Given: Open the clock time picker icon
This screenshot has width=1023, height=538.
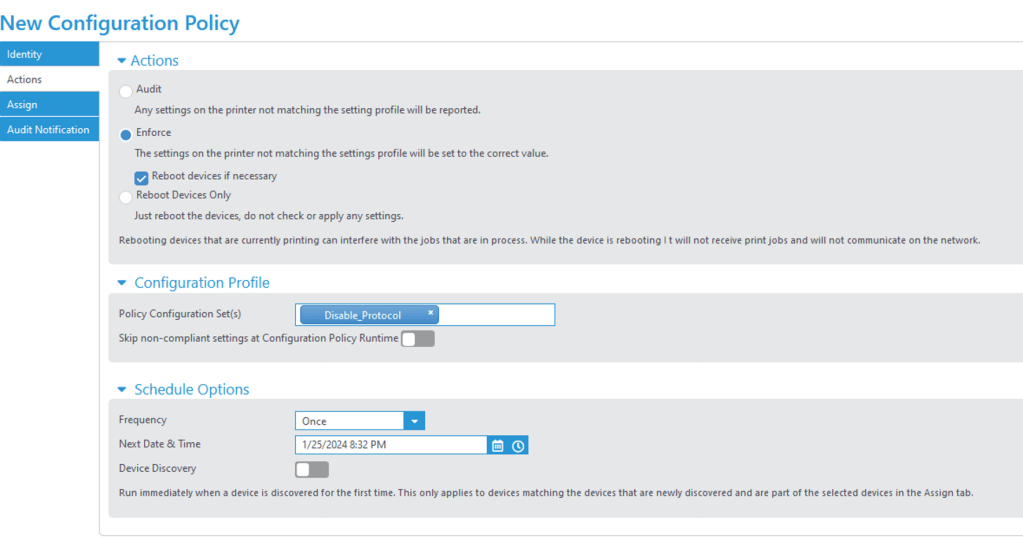Looking at the screenshot, I should (x=518, y=446).
